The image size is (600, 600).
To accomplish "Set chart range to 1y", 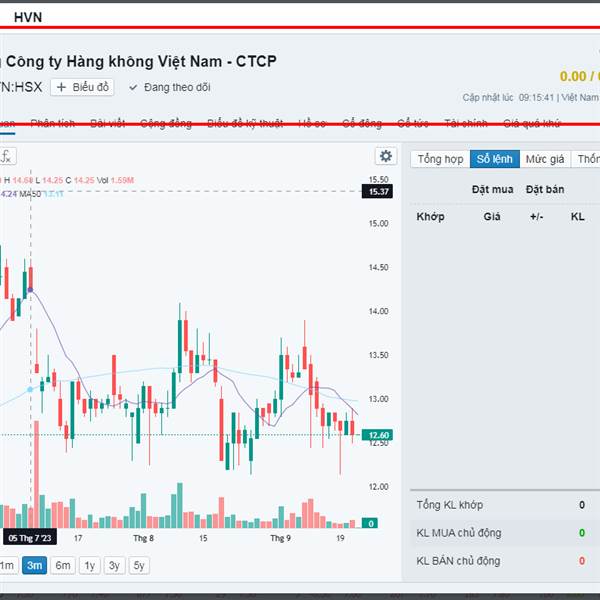I will (x=89, y=565).
